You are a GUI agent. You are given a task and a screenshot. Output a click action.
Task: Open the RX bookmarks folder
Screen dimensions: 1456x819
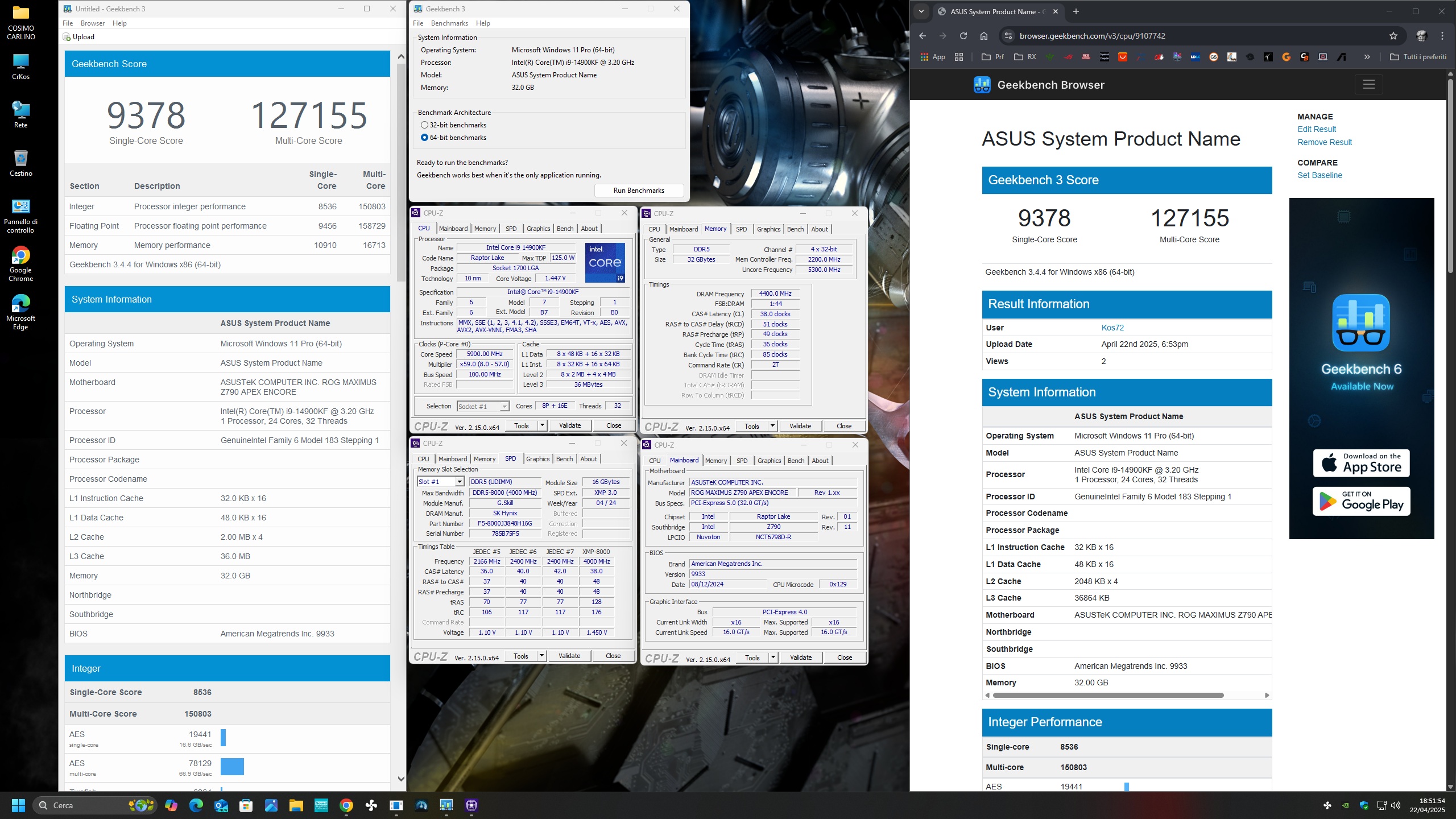pos(1025,57)
